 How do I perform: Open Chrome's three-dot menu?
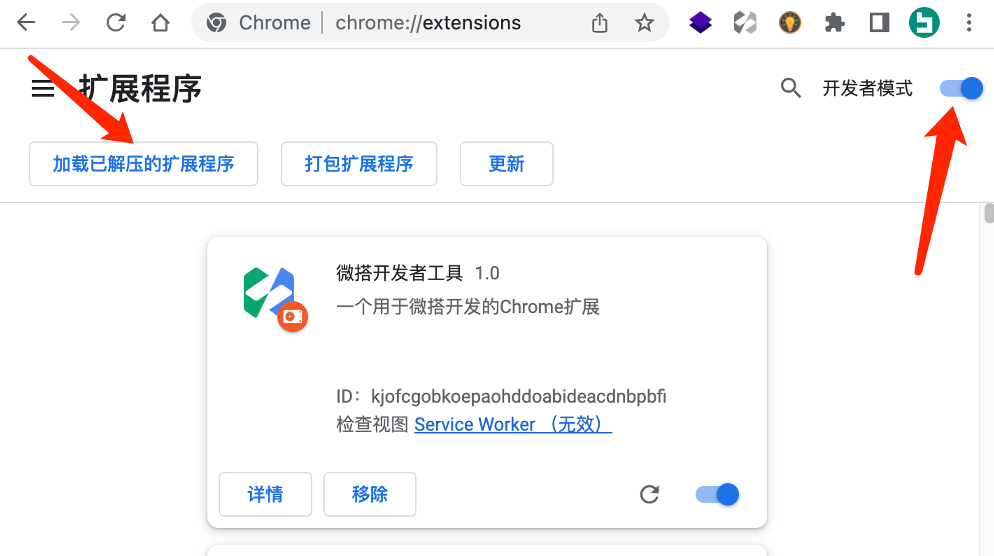pyautogui.click(x=969, y=23)
